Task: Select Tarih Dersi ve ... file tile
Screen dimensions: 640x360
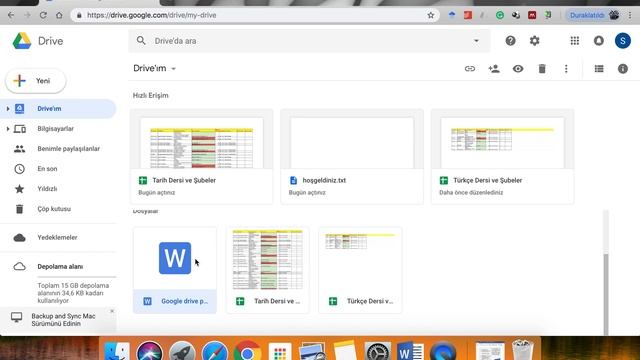Action: point(268,270)
